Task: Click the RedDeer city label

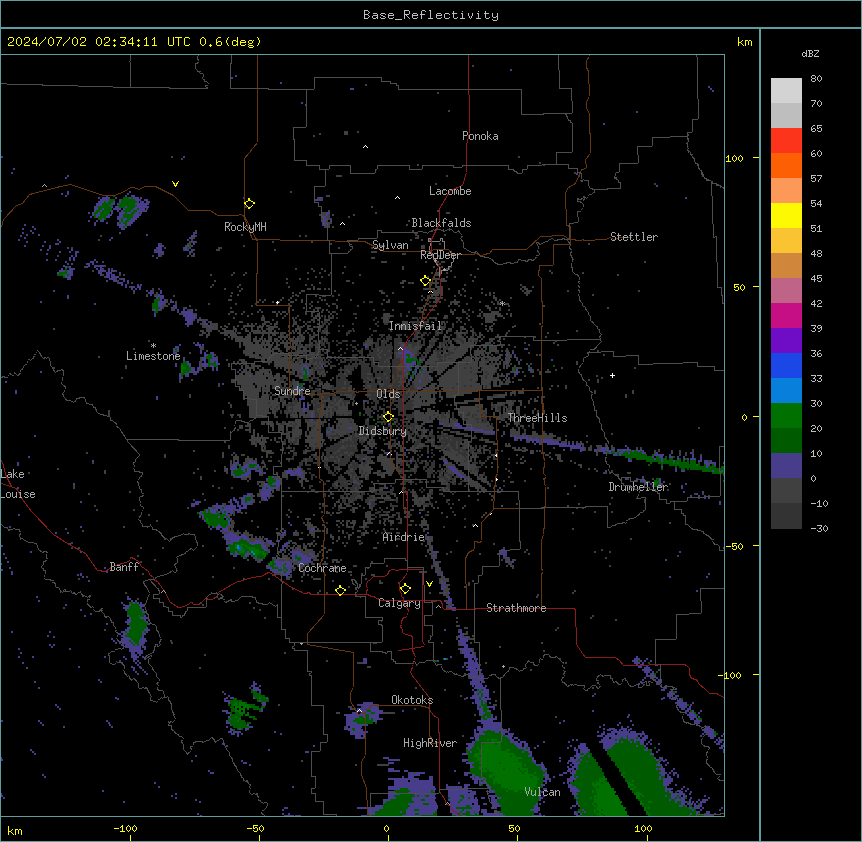Action: [440, 255]
